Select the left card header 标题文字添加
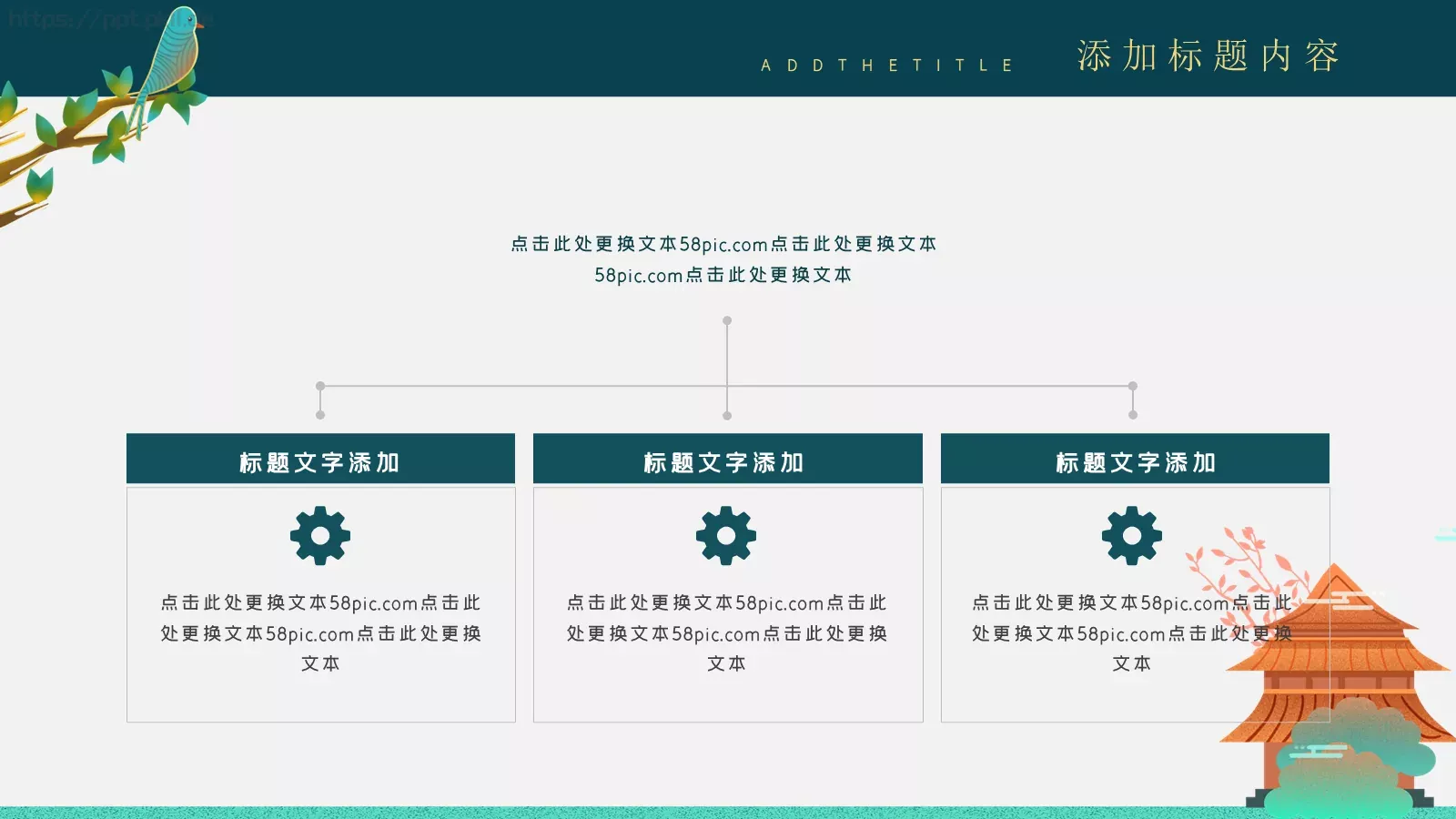1456x819 pixels. point(320,459)
